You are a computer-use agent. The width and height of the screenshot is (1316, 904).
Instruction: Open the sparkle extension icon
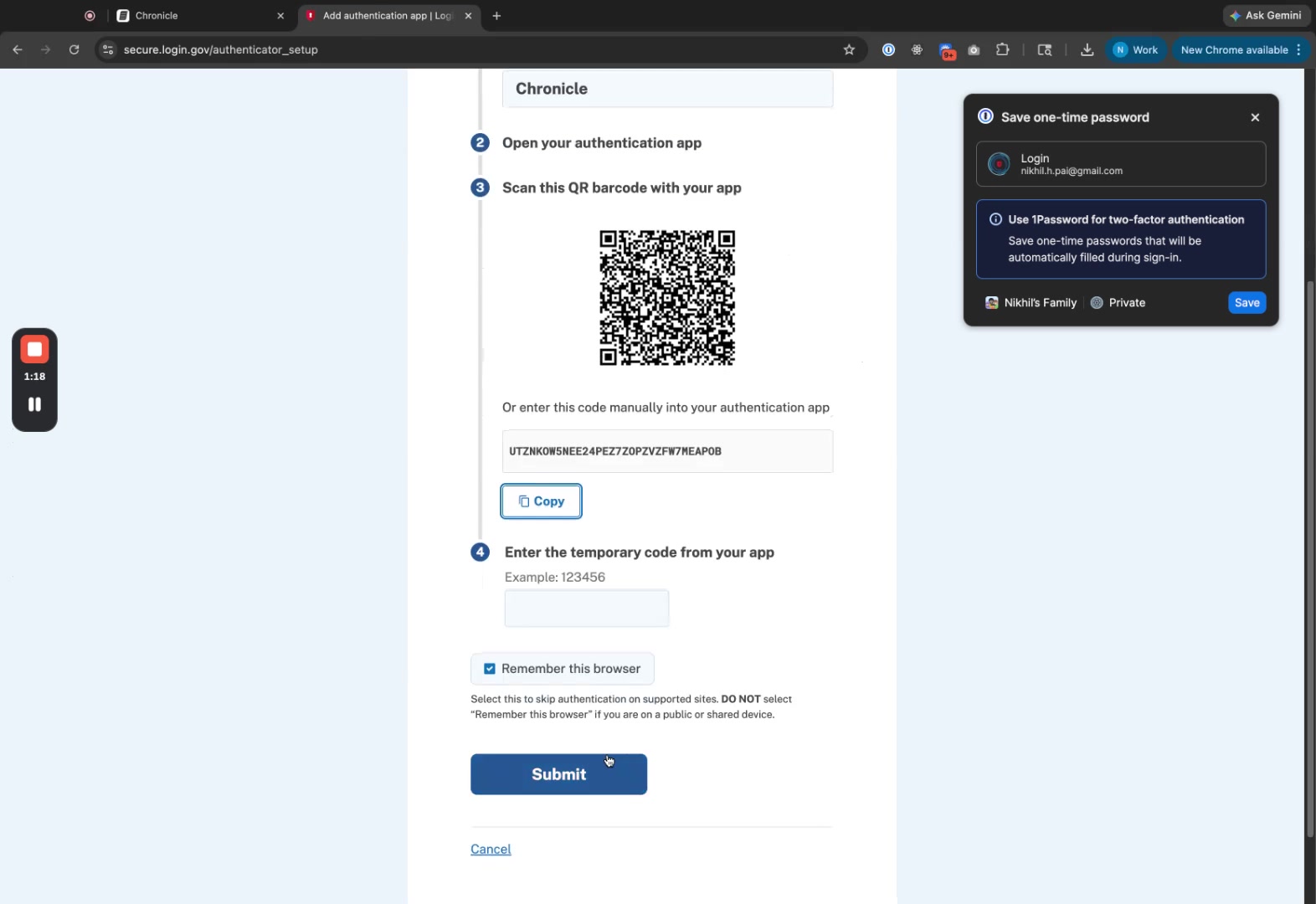[917, 49]
